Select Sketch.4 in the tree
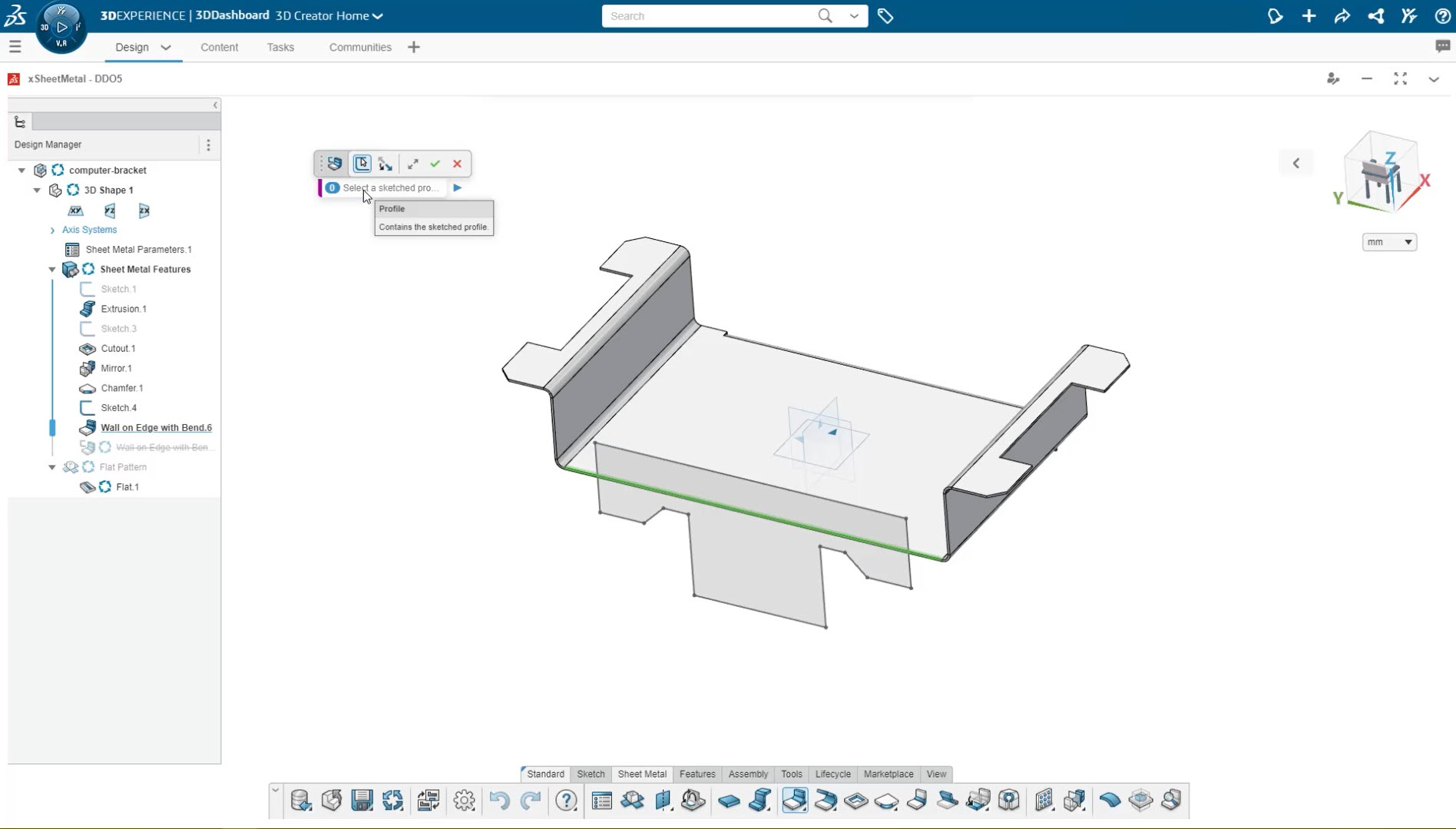This screenshot has width=1456, height=829. coord(118,409)
